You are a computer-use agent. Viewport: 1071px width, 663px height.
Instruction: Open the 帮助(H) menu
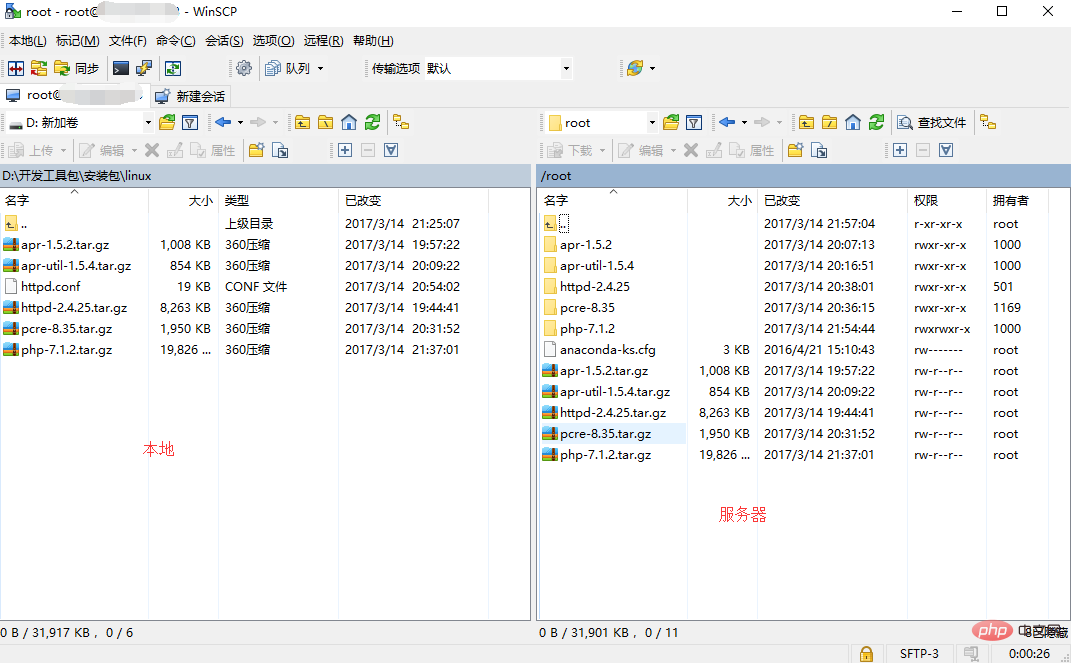(x=373, y=41)
